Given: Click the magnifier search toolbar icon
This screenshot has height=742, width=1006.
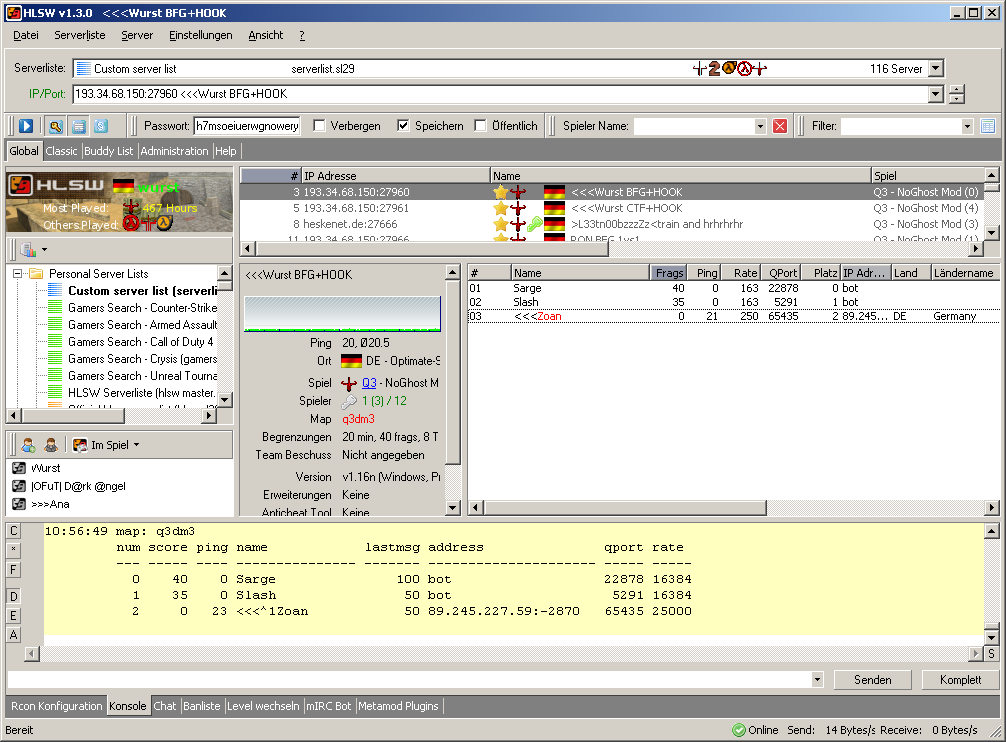Looking at the screenshot, I should [54, 126].
